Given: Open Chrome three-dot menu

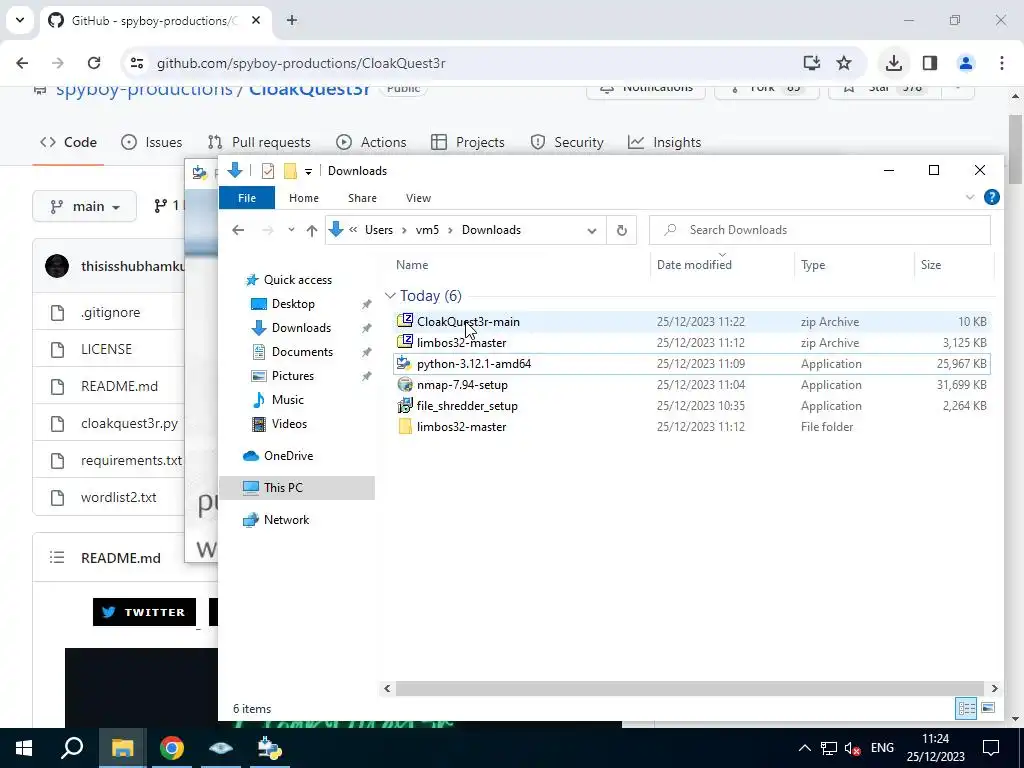Looking at the screenshot, I should pyautogui.click(x=1002, y=63).
